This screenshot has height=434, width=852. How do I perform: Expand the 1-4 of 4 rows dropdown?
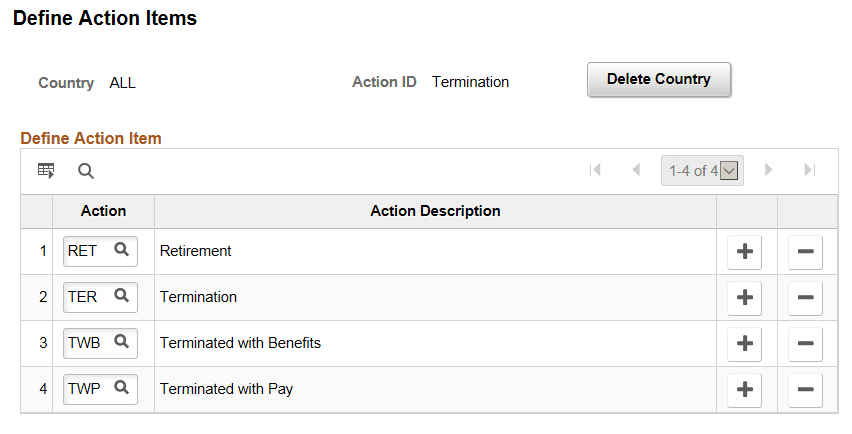729,171
